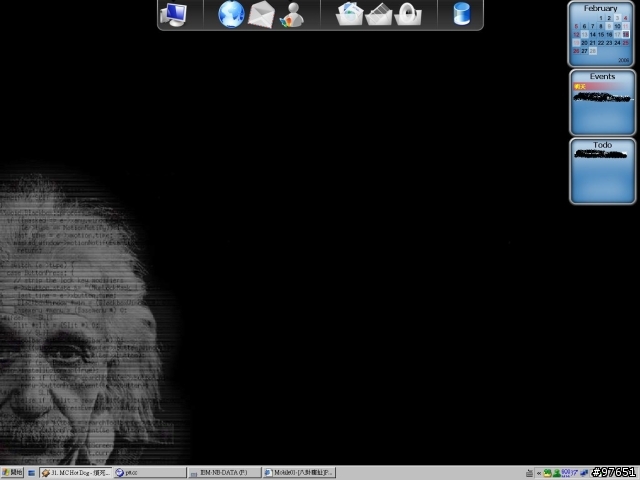The image size is (640, 480).
Task: Open the music headphones folder dock icon
Action: pyautogui.click(x=408, y=15)
